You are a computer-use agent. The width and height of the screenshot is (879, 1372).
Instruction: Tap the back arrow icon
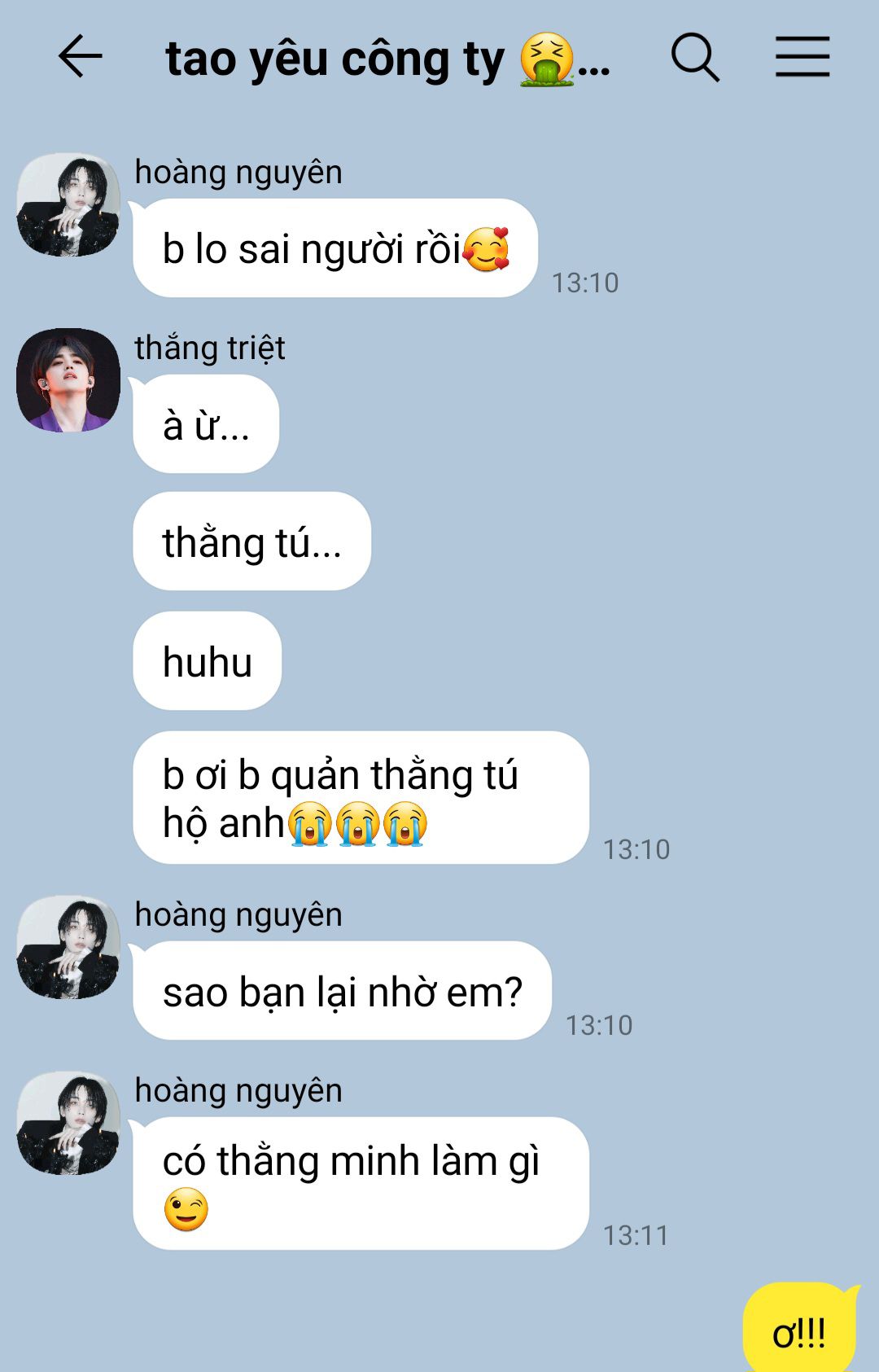coord(80,56)
